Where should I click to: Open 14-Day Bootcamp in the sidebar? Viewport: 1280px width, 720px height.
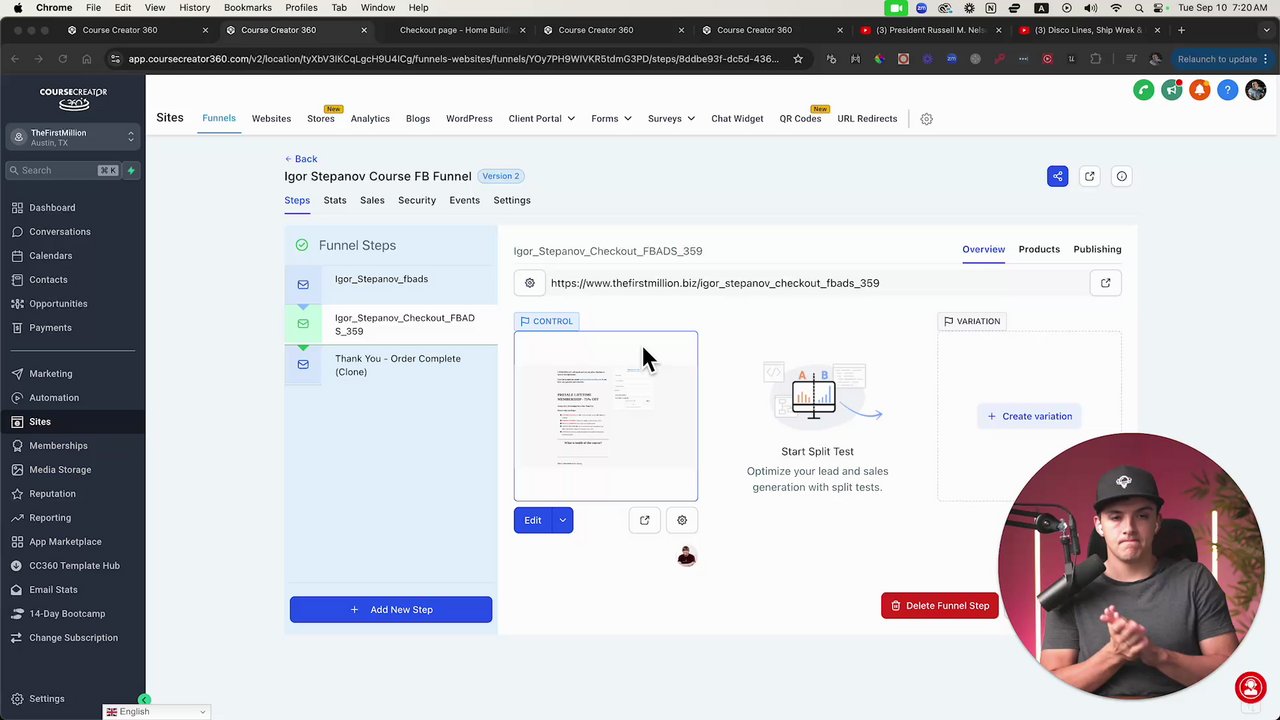click(x=67, y=613)
